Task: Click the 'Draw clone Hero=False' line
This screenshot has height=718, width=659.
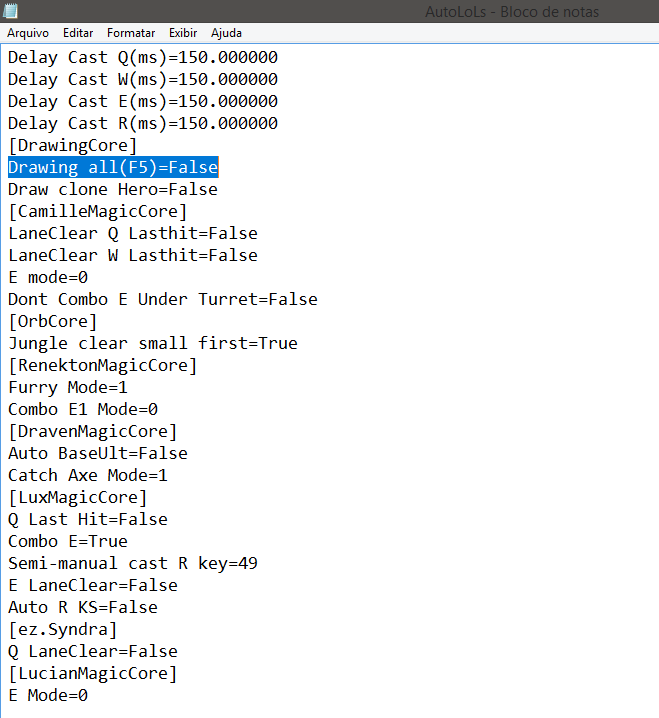Action: (113, 190)
